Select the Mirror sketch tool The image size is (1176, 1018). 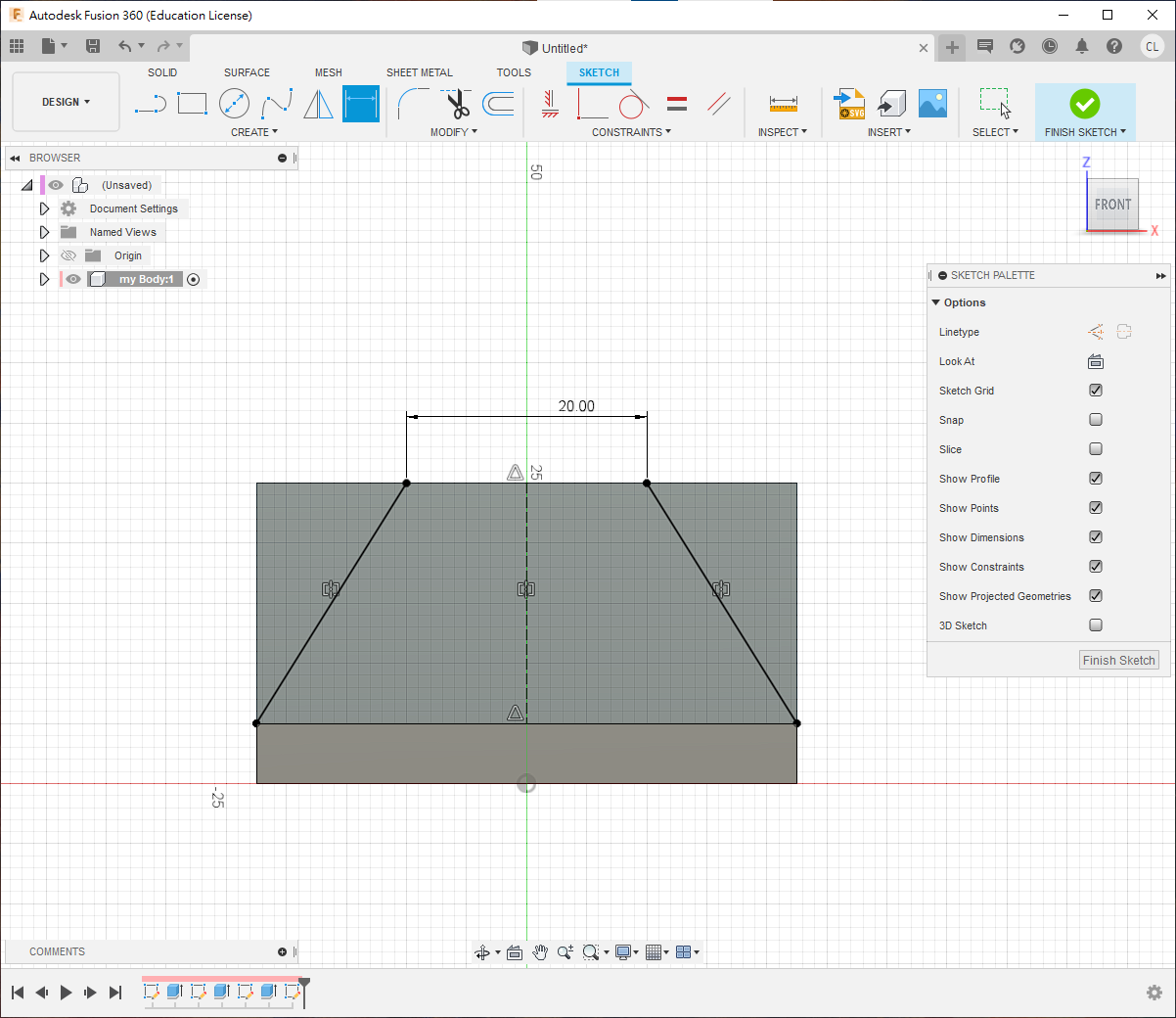tap(318, 104)
